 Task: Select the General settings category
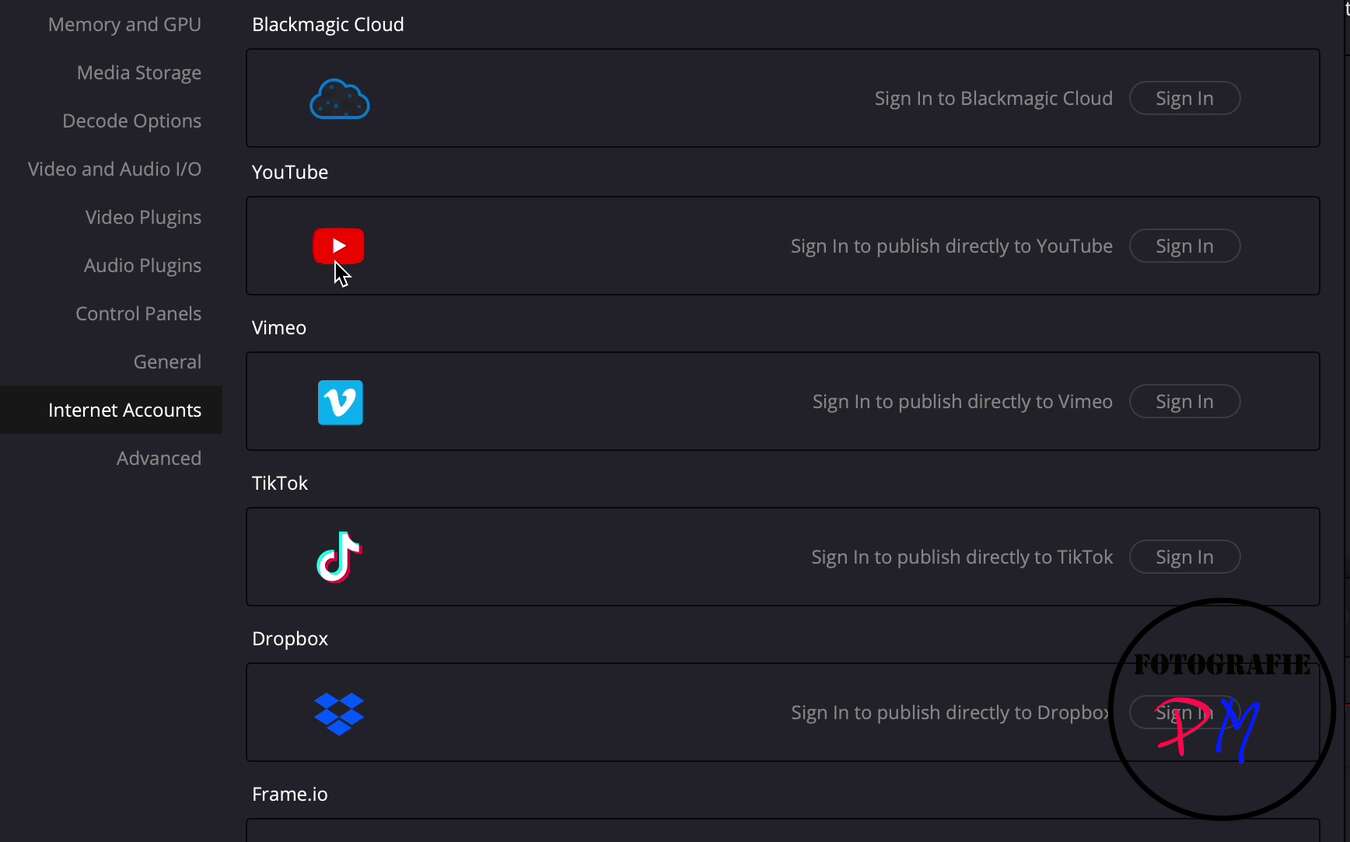168,361
